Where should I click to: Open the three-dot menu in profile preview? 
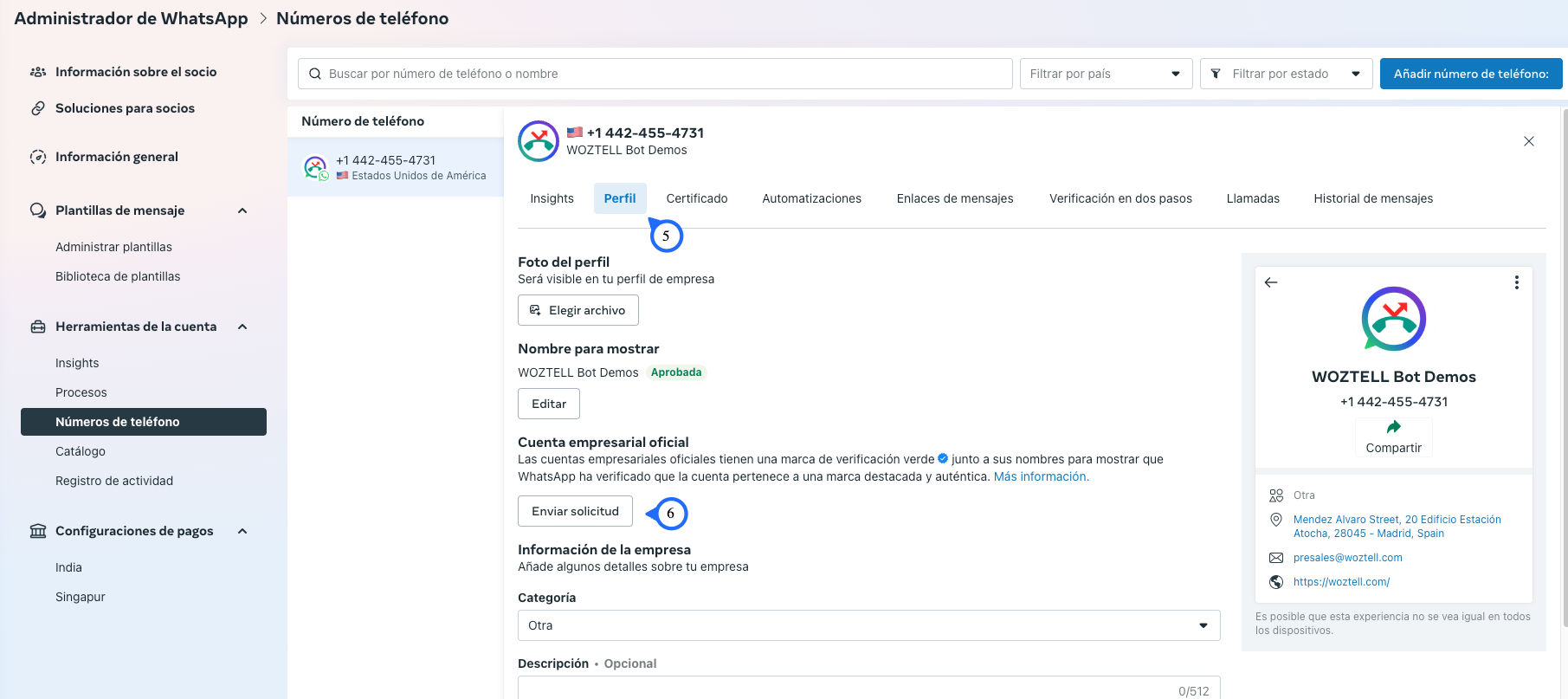coord(1517,282)
